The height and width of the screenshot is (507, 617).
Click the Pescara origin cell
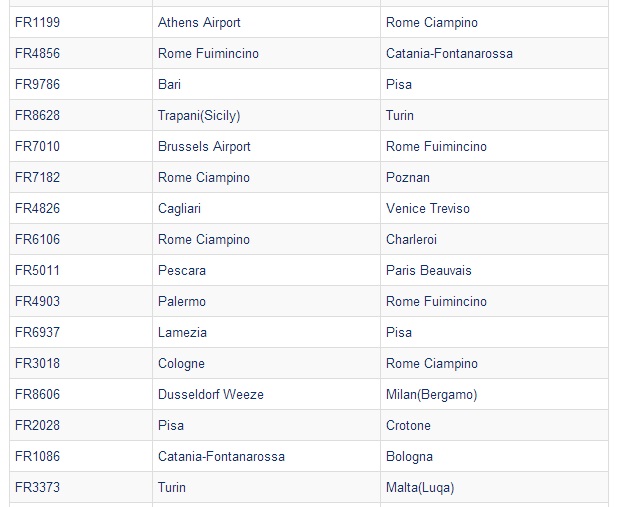coord(266,270)
